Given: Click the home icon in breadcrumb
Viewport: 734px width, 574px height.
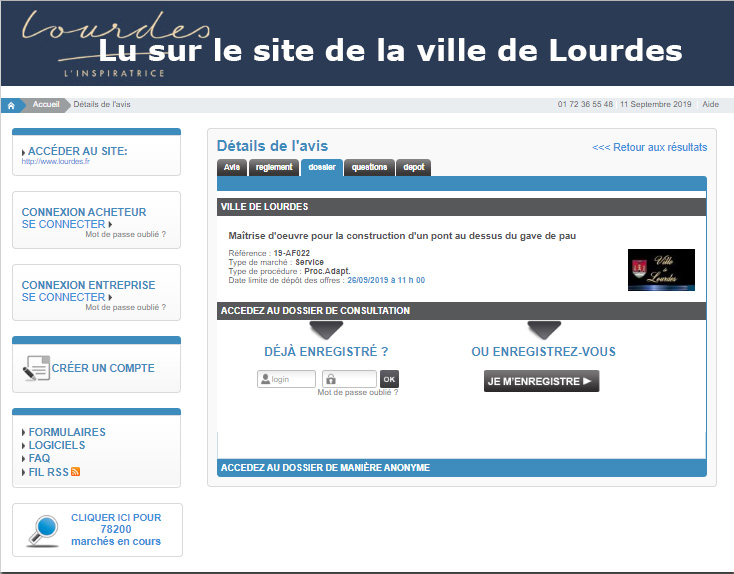Looking at the screenshot, I should click(x=12, y=104).
